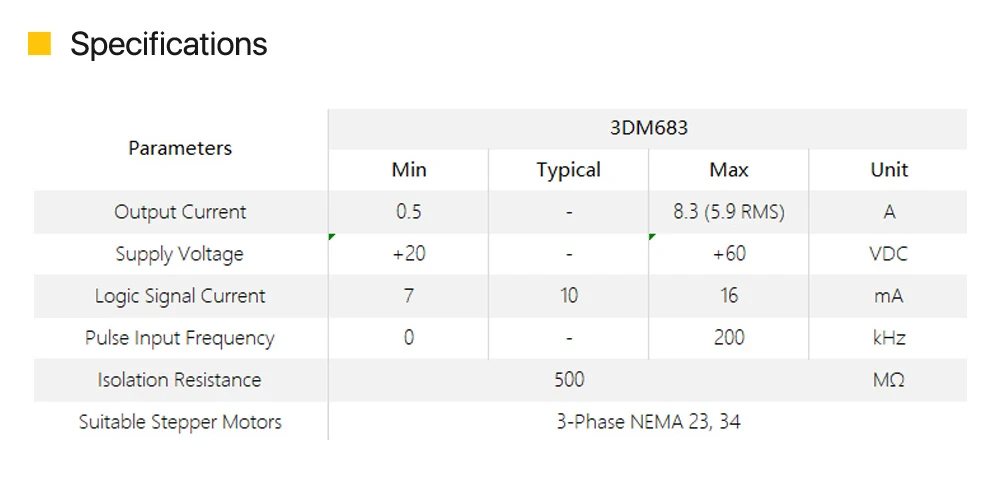Viewport: 1000px width, 480px height.
Task: Select the typical value 10 cell
Action: click(569, 296)
